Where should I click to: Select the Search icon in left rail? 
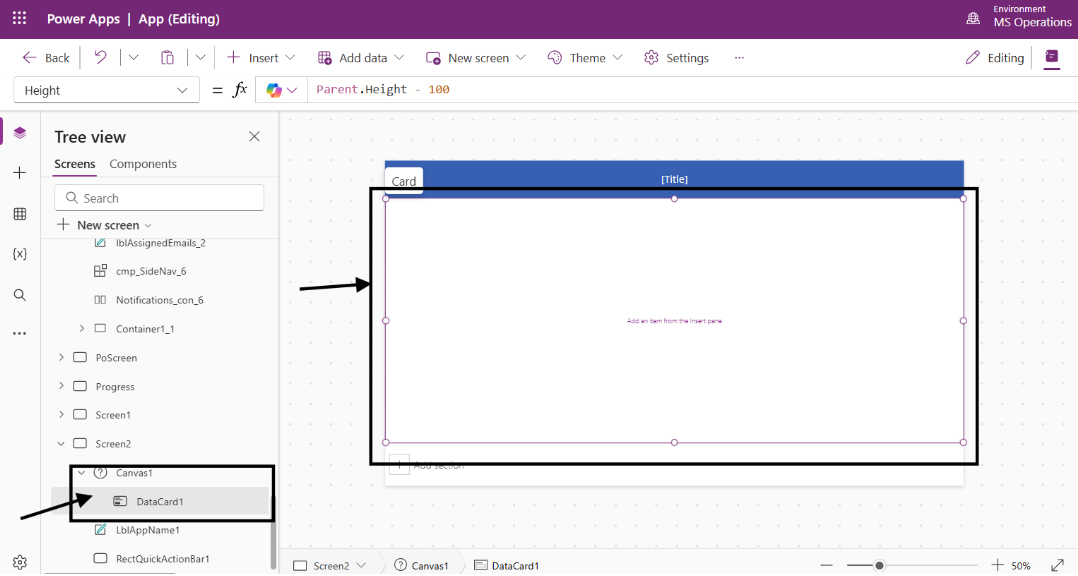pyautogui.click(x=19, y=294)
